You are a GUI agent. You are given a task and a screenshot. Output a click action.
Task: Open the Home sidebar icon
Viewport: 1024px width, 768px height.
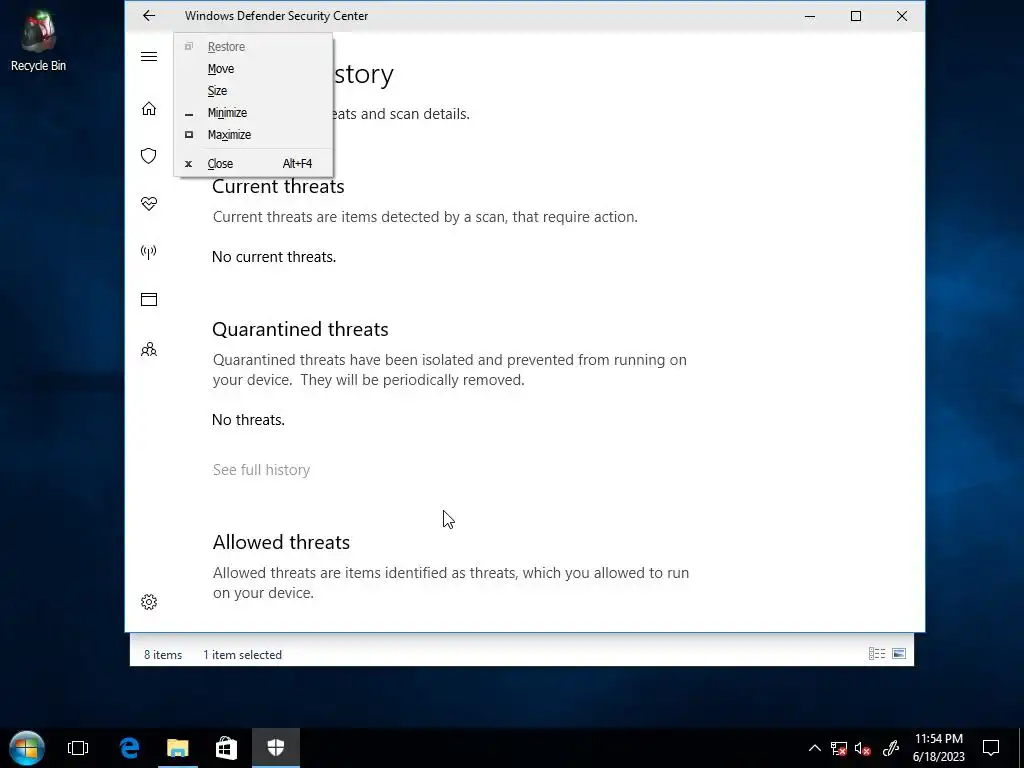pyautogui.click(x=149, y=108)
